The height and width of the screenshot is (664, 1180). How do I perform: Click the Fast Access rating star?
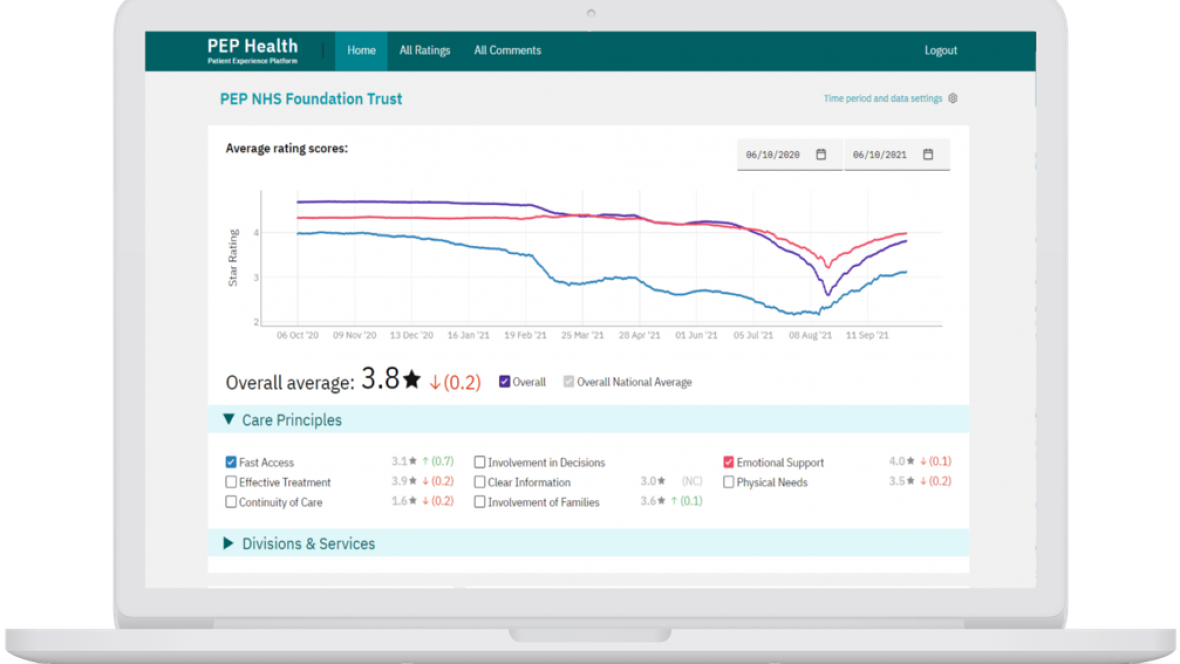click(412, 462)
